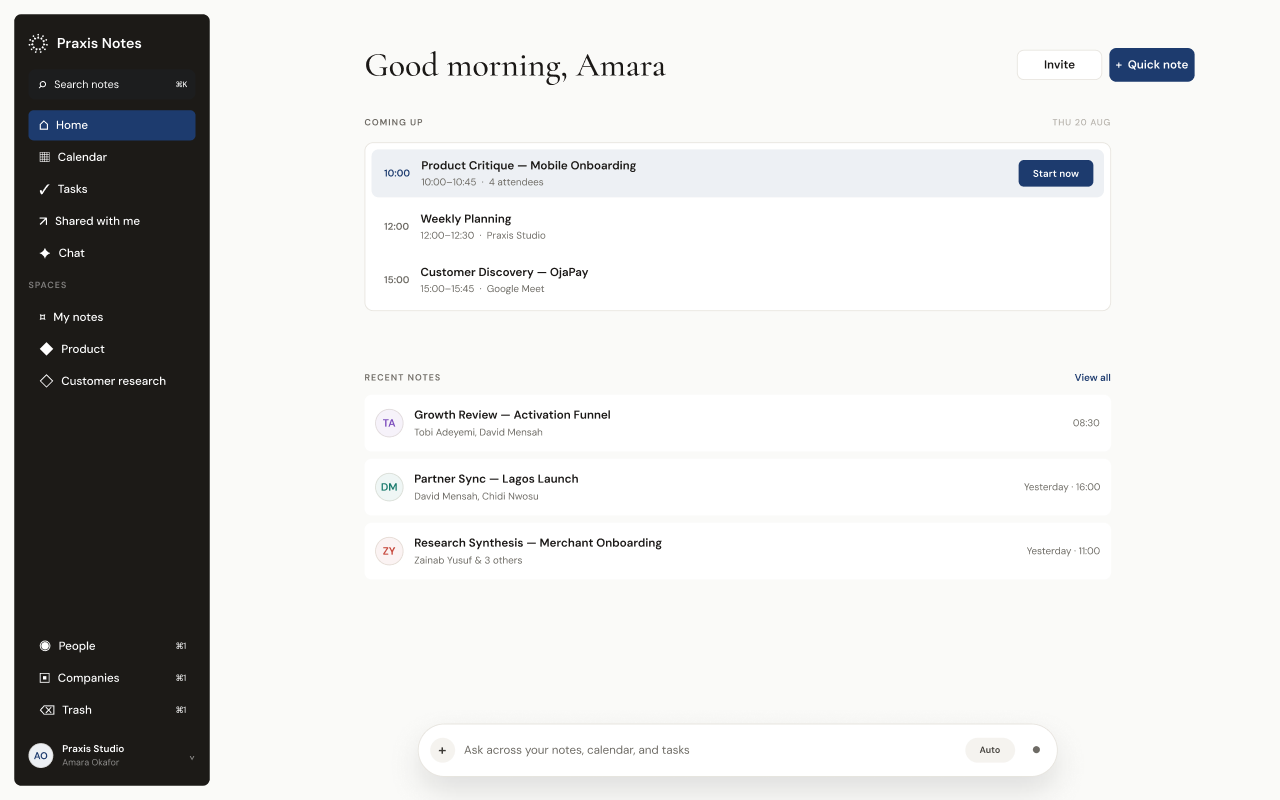Click the filled diamond Product icon
1280x800 pixels.
click(46, 349)
